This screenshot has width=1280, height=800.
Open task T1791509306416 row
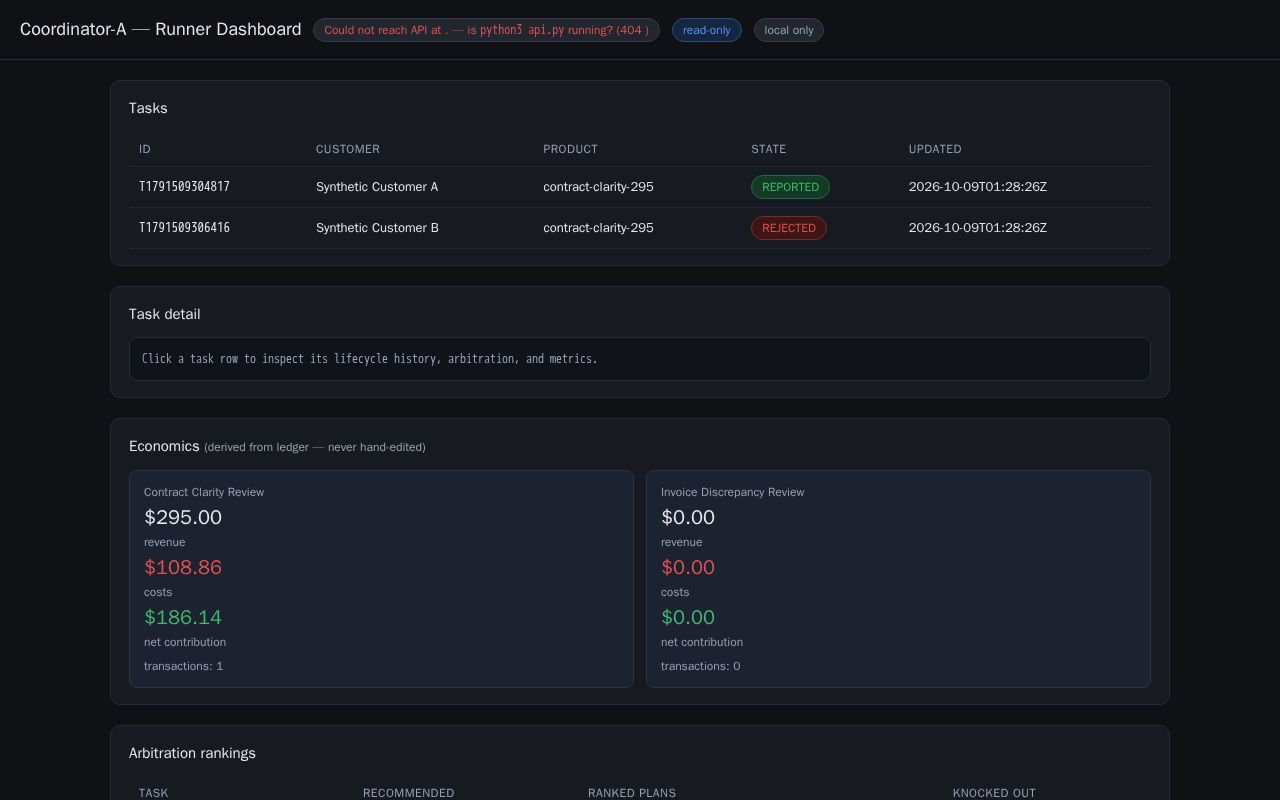click(640, 228)
